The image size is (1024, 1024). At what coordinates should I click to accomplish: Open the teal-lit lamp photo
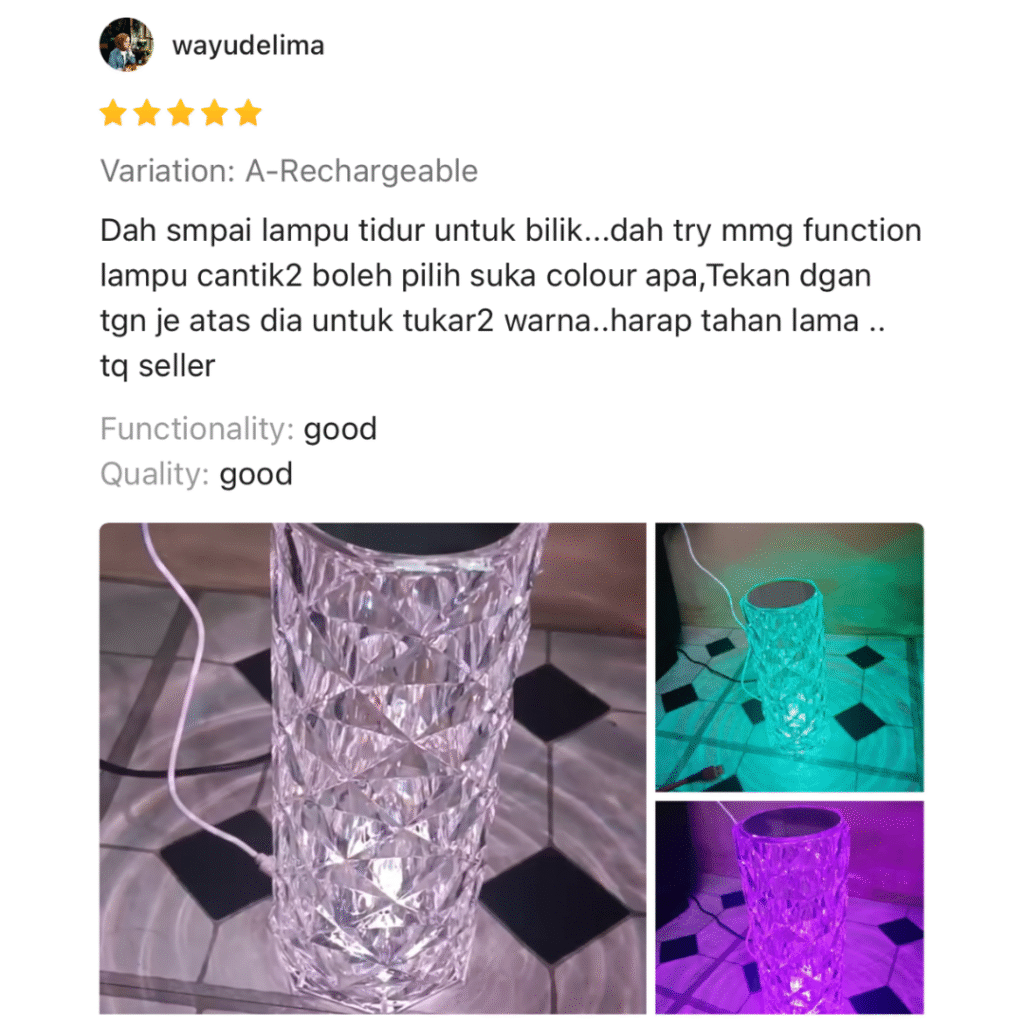(x=790, y=657)
